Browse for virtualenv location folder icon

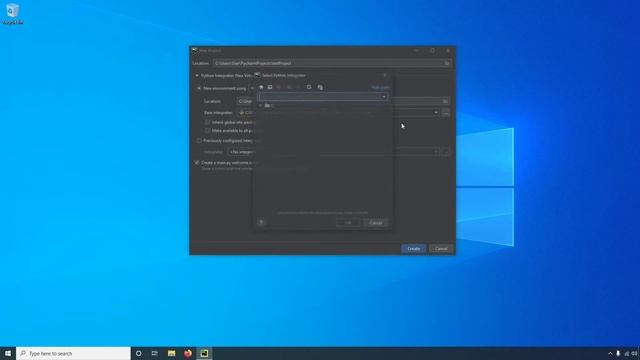click(x=445, y=101)
